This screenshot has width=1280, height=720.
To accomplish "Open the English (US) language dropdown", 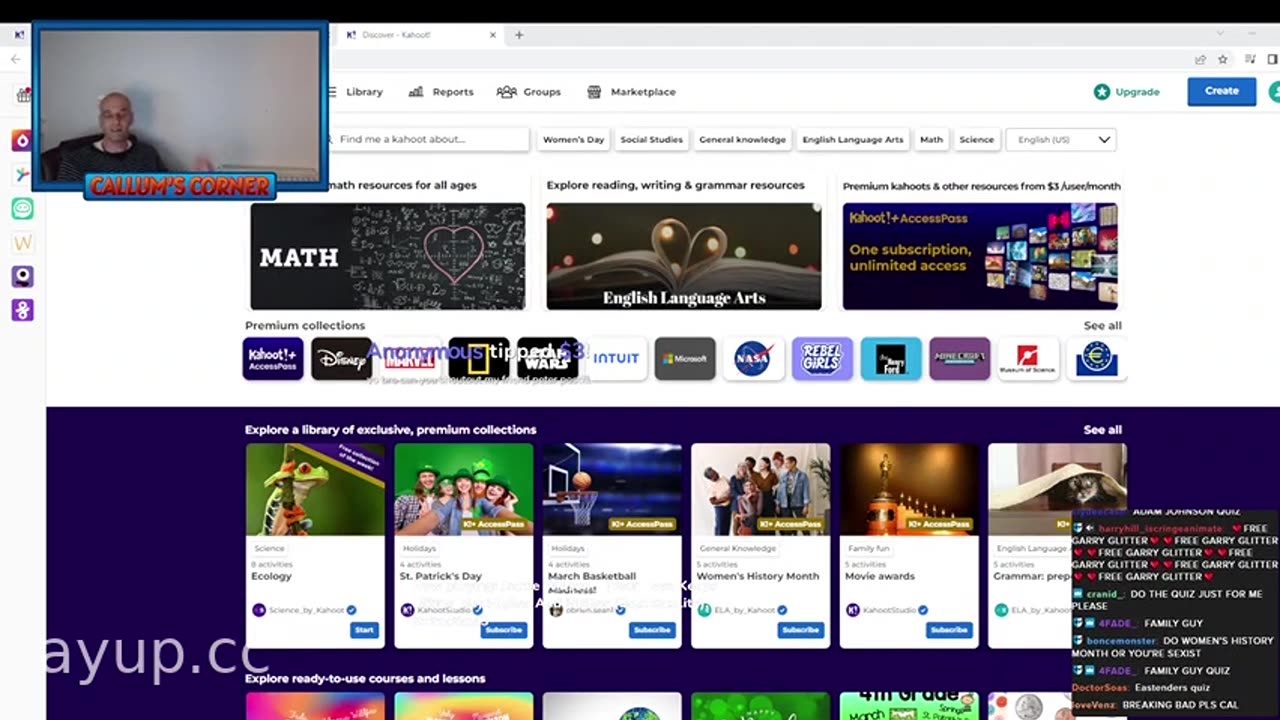I will 1061,140.
